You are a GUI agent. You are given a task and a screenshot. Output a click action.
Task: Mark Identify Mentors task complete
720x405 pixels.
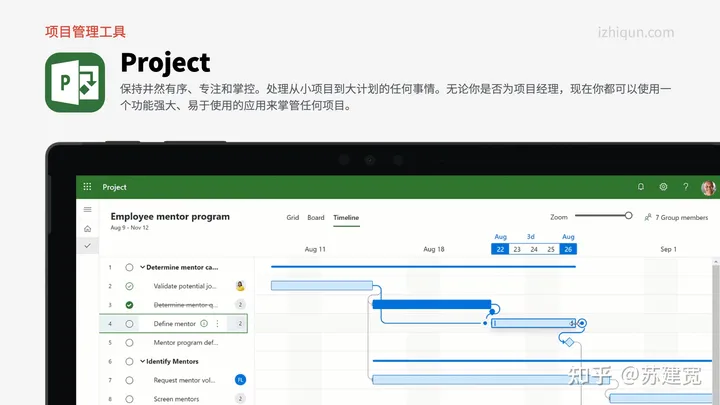click(129, 361)
